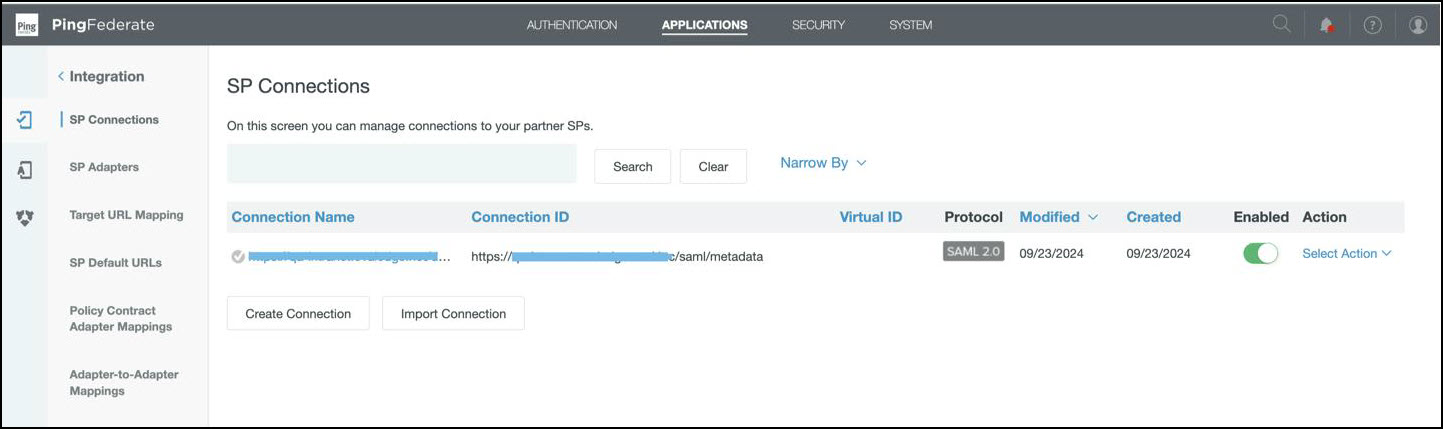Open the search magnifier icon in header
Screen dimensions: 1443x429
pyautogui.click(x=1281, y=25)
